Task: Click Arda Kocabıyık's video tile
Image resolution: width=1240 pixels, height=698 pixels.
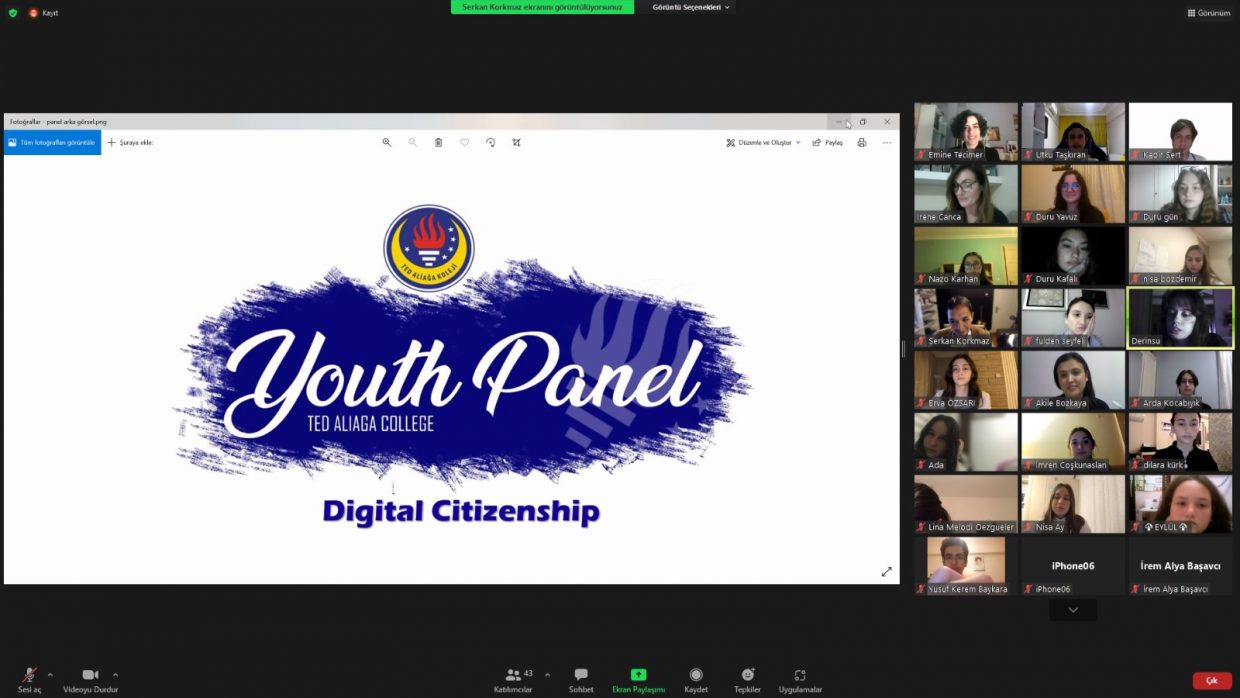Action: (1181, 380)
